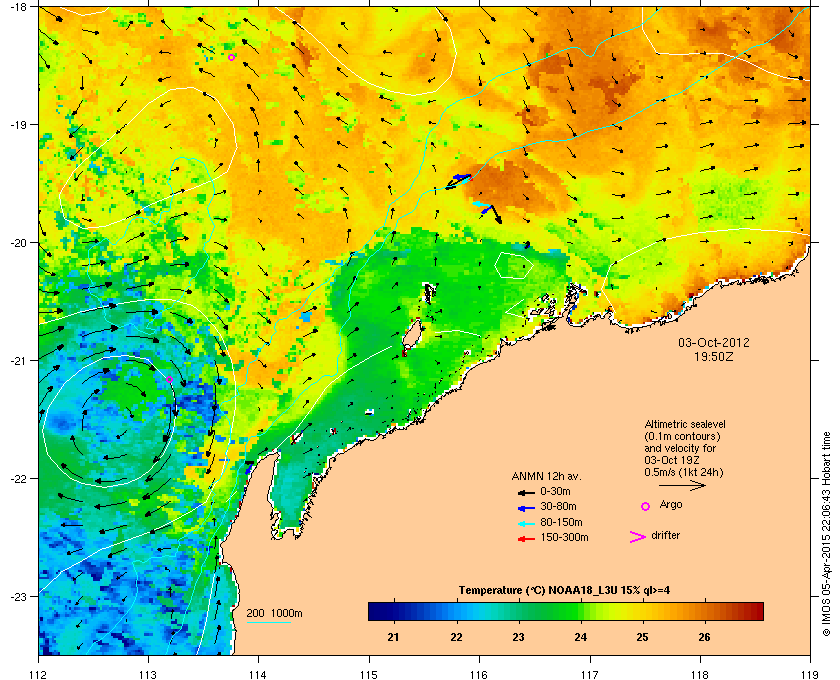Click the colorbar tick label 24
Viewport: 840px width, 680px height.
click(580, 637)
